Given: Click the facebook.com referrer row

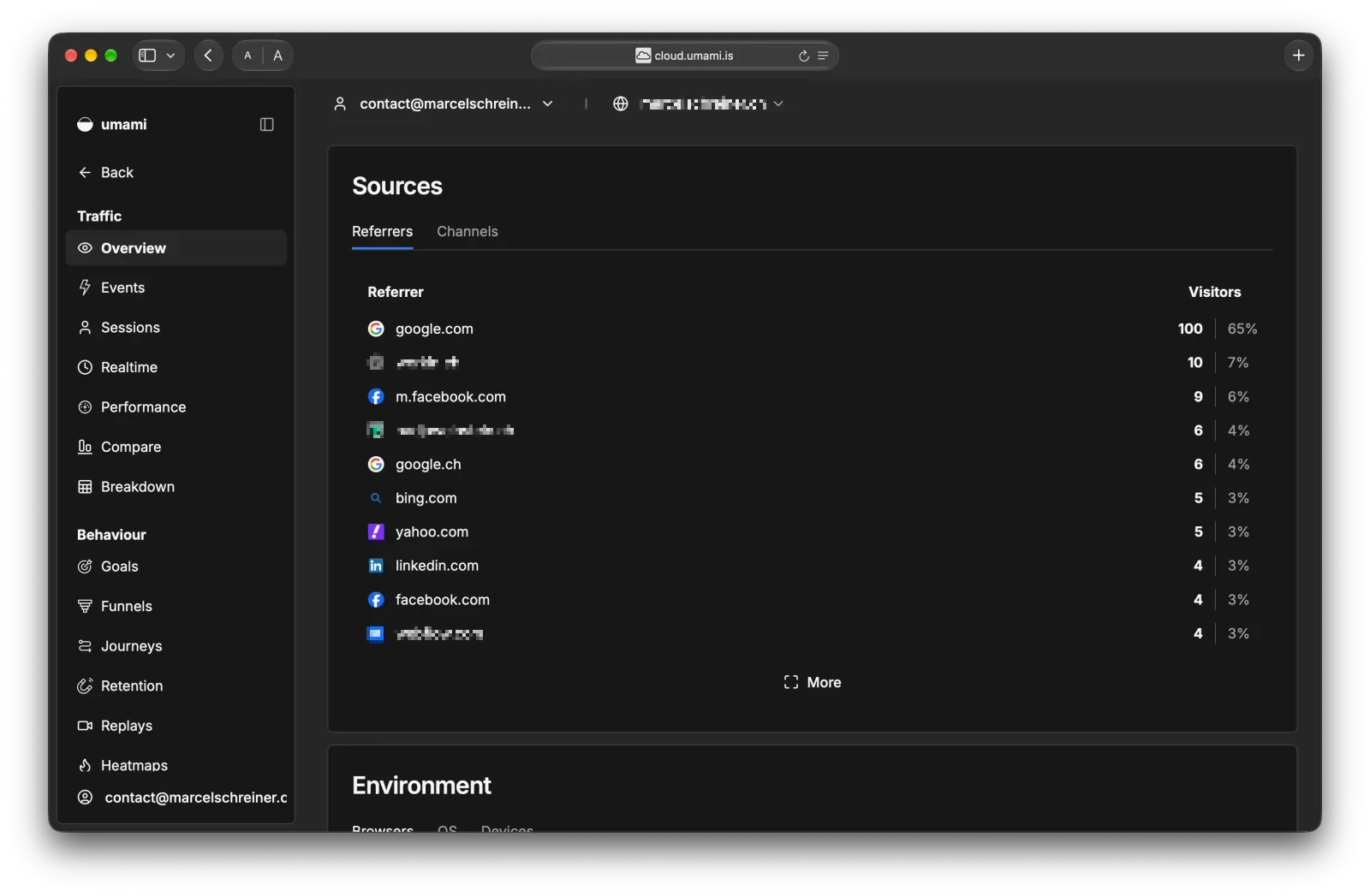Looking at the screenshot, I should [812, 600].
